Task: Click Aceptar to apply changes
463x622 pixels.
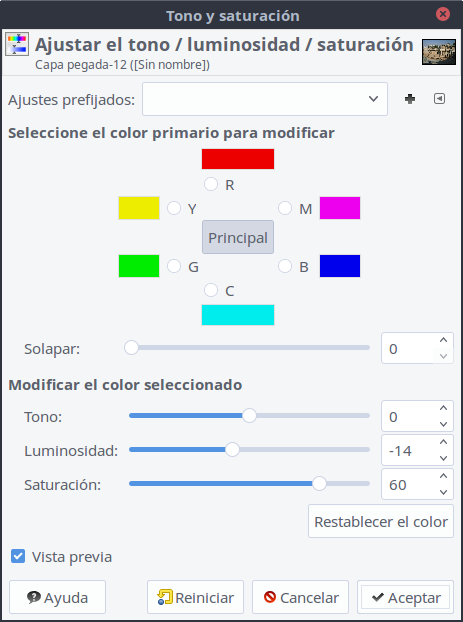Action: coord(405,597)
